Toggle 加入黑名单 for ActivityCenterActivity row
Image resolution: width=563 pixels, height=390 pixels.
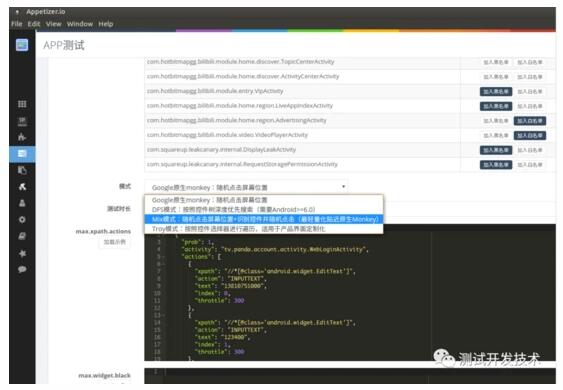pyautogui.click(x=495, y=77)
